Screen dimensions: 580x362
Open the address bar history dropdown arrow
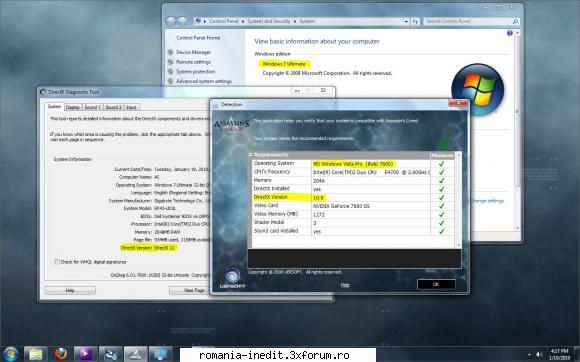(406, 21)
